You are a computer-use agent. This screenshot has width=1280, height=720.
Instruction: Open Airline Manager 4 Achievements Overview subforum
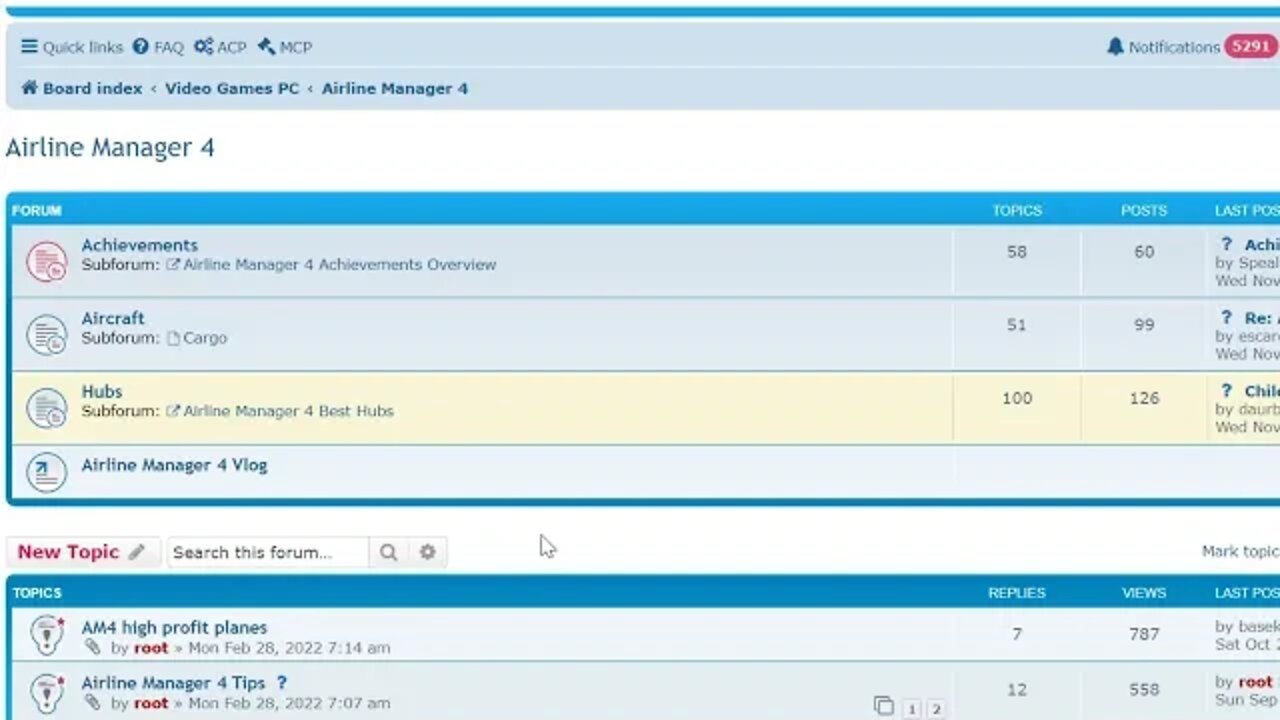pos(340,265)
